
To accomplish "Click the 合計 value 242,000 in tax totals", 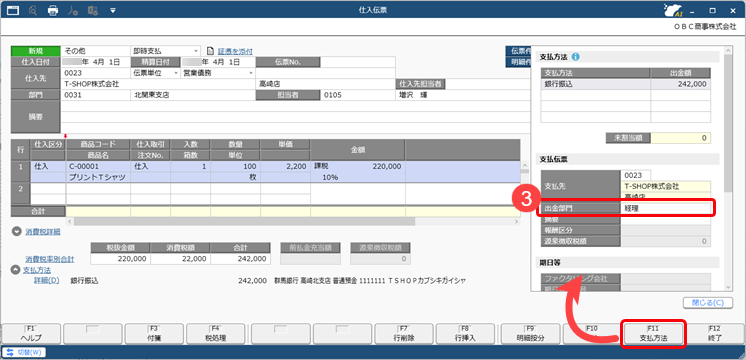I will [x=240, y=259].
